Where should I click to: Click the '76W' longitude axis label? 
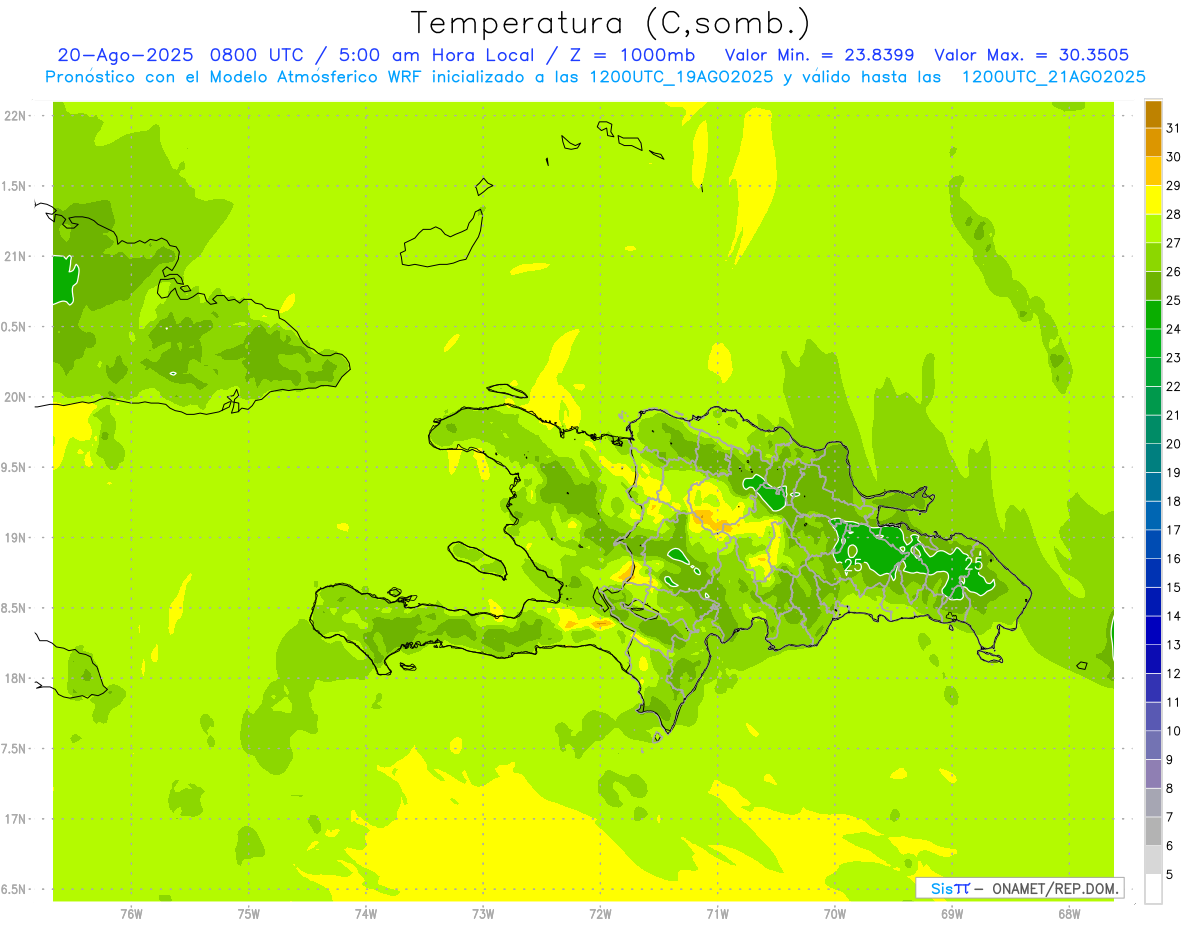pos(131,914)
